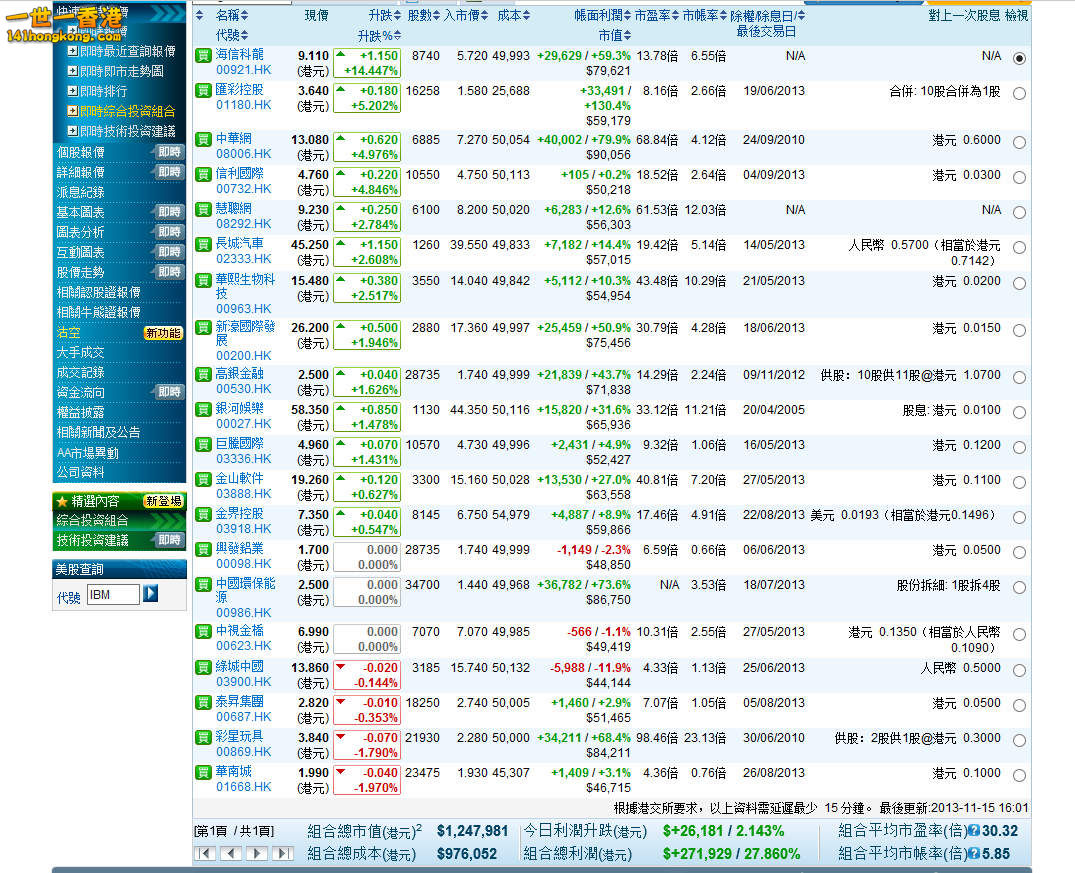The height and width of the screenshot is (873, 1075).
Task: Click the buy icon beside 新濠國際發展
Action: [x=203, y=328]
